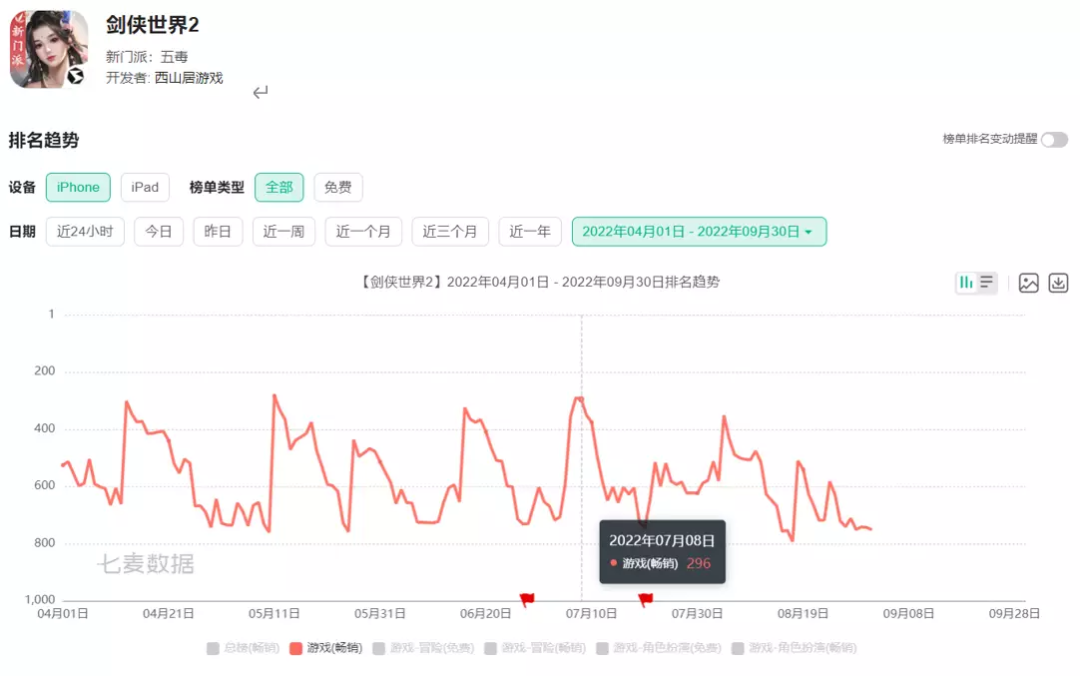Screen dimensions: 1080x676
Task: Click the x-axis label 08月19日
Action: tap(802, 613)
